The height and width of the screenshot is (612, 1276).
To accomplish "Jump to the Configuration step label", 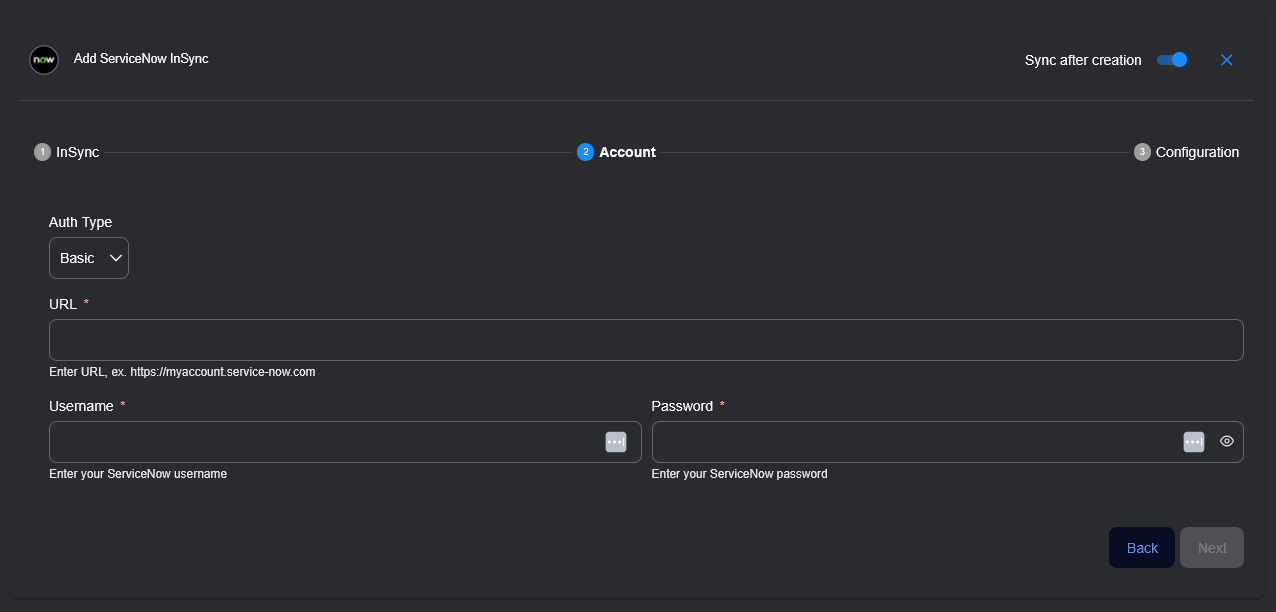I will [x=1197, y=152].
